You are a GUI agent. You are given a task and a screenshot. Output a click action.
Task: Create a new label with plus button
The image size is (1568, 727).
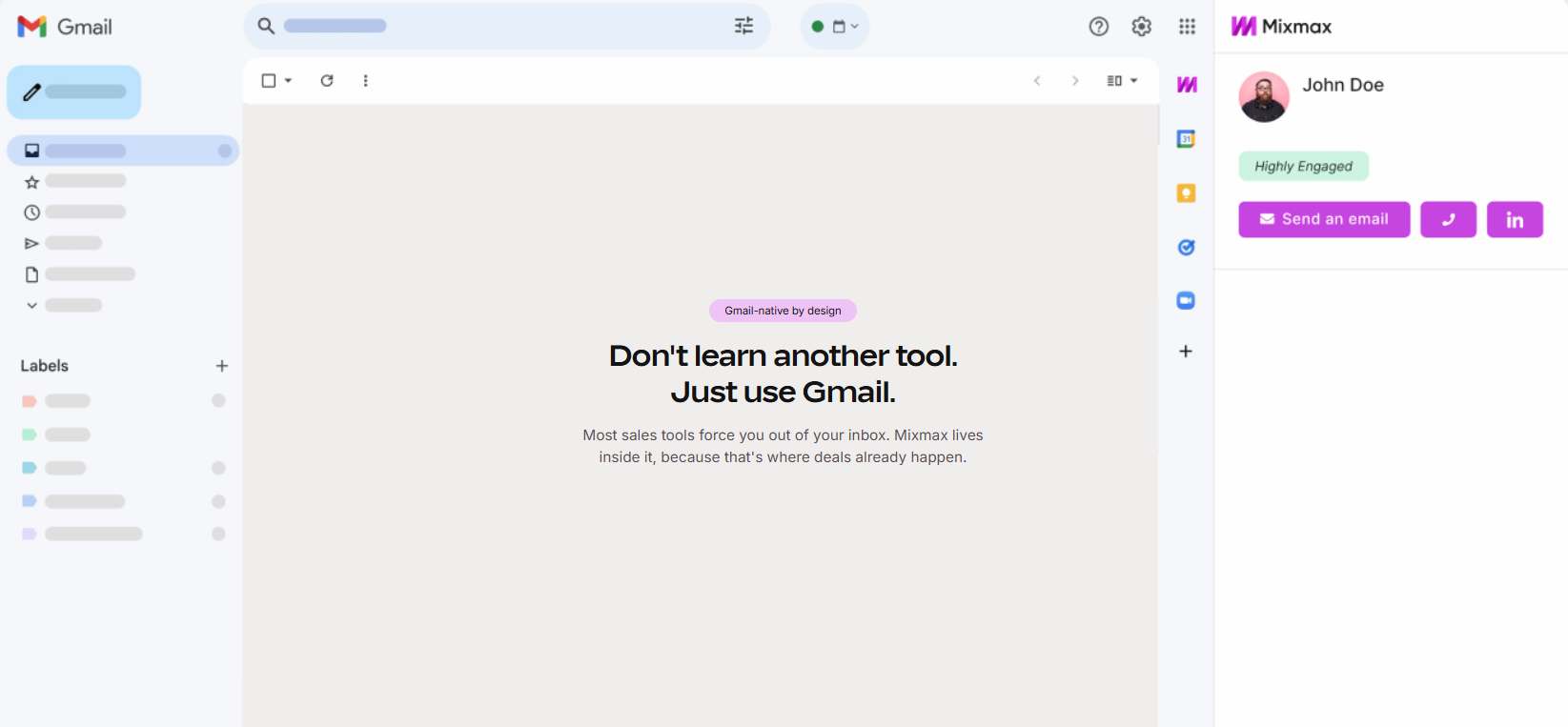pos(222,366)
